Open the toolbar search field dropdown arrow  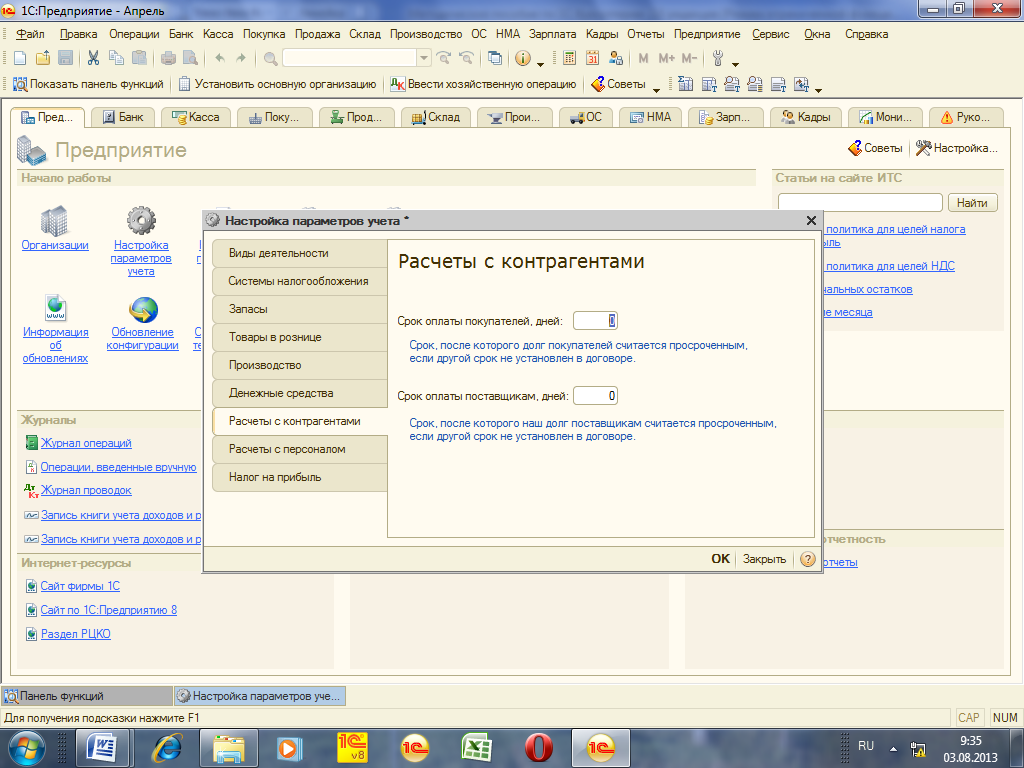click(x=424, y=58)
